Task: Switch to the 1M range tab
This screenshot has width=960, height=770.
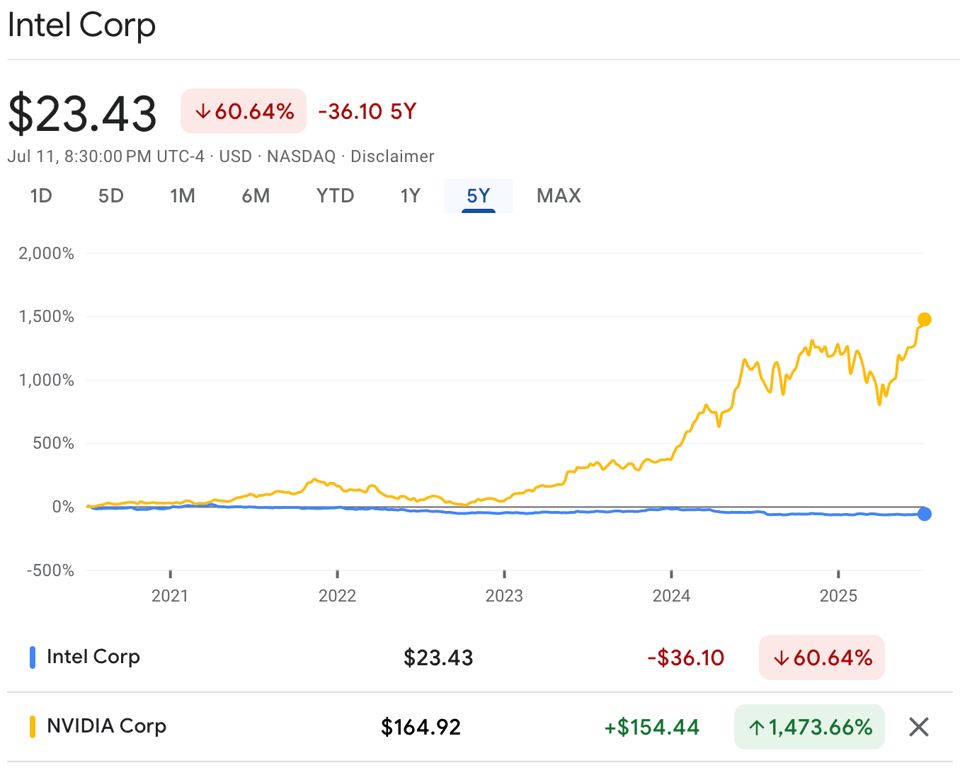Action: (182, 196)
